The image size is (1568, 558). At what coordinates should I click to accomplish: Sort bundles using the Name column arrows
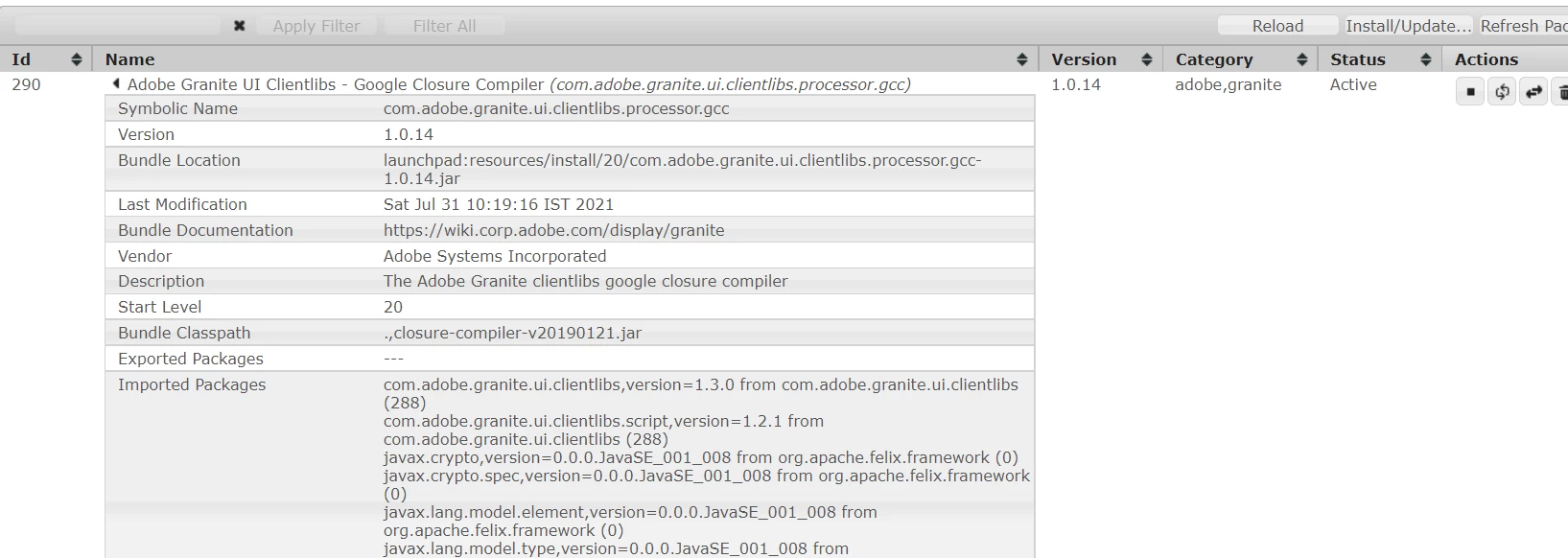(x=1022, y=59)
